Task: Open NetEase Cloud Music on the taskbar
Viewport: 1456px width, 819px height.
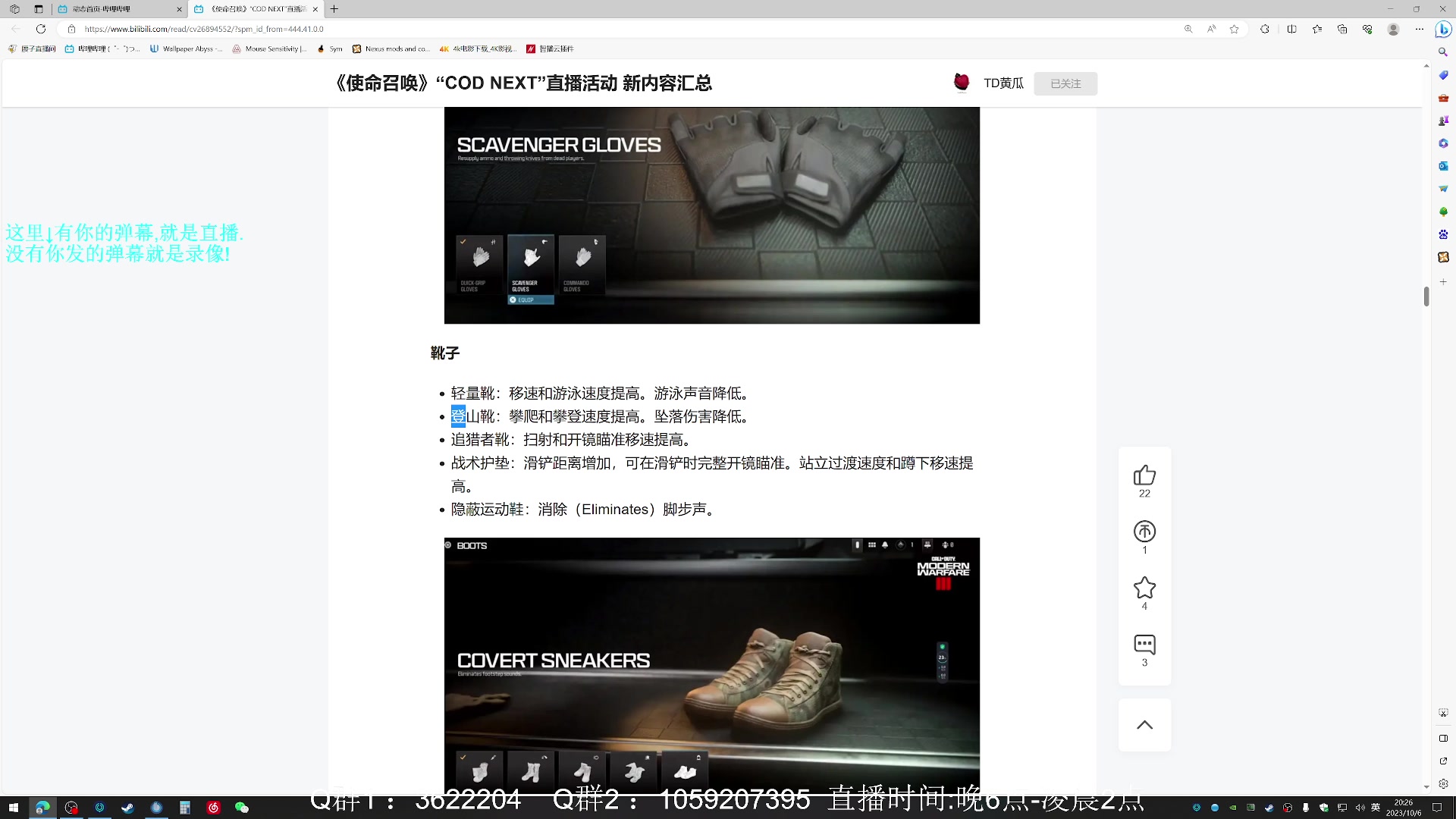Action: coord(213,808)
